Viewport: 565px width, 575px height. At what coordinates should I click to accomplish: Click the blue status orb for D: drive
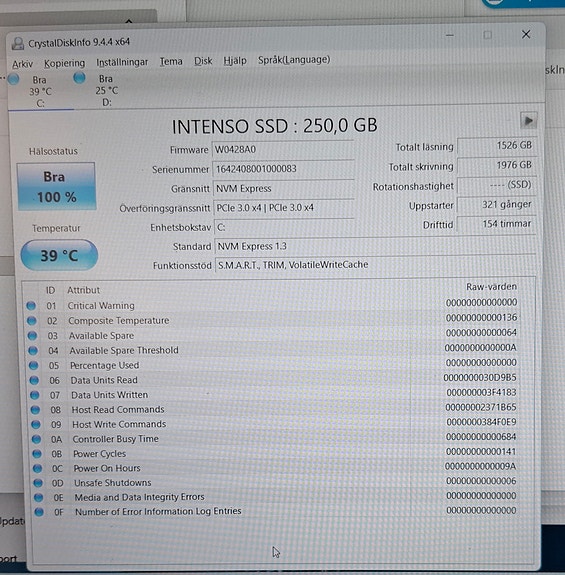[80, 78]
